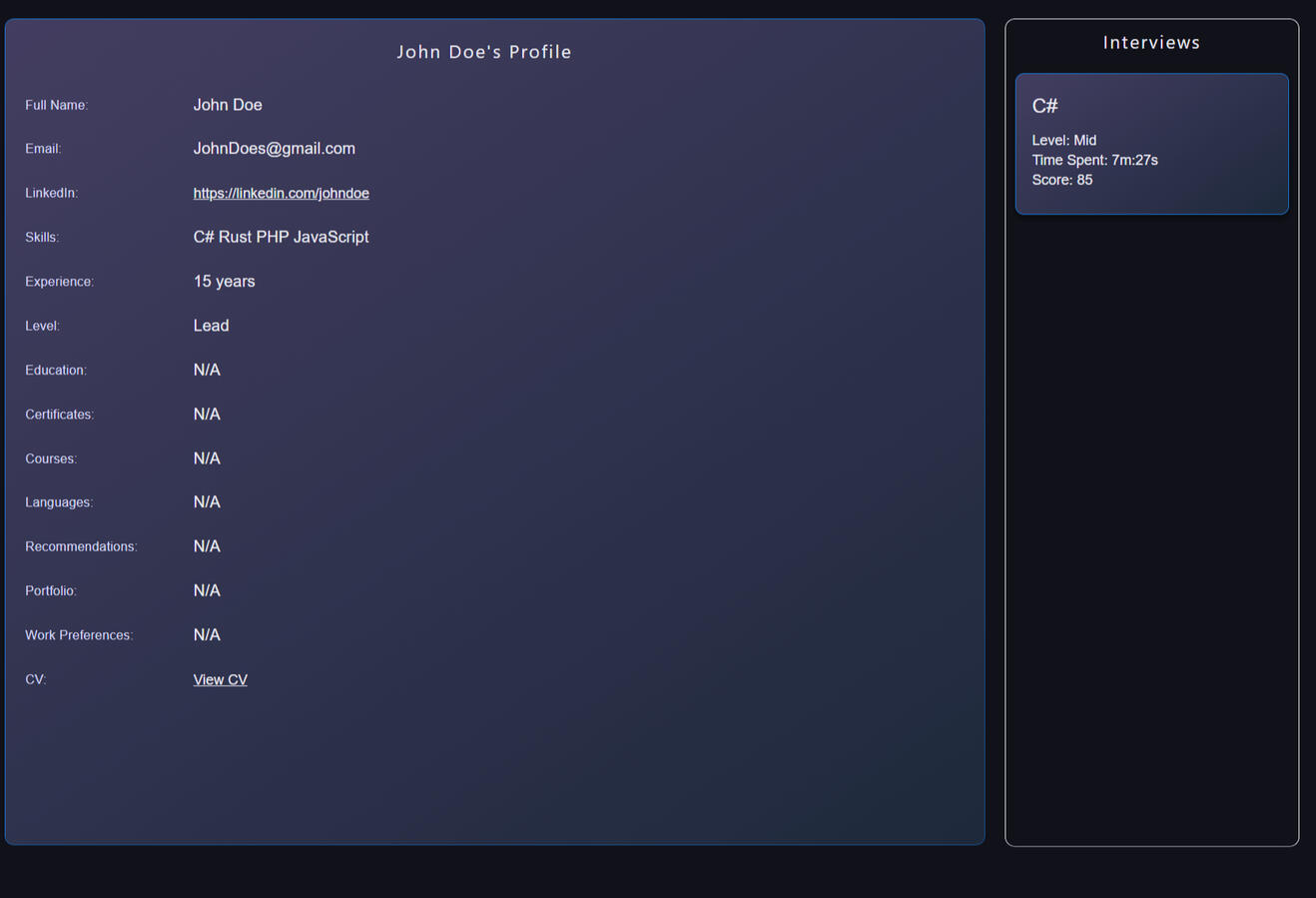Click the Education N/A value
This screenshot has width=1316, height=898.
[207, 370]
